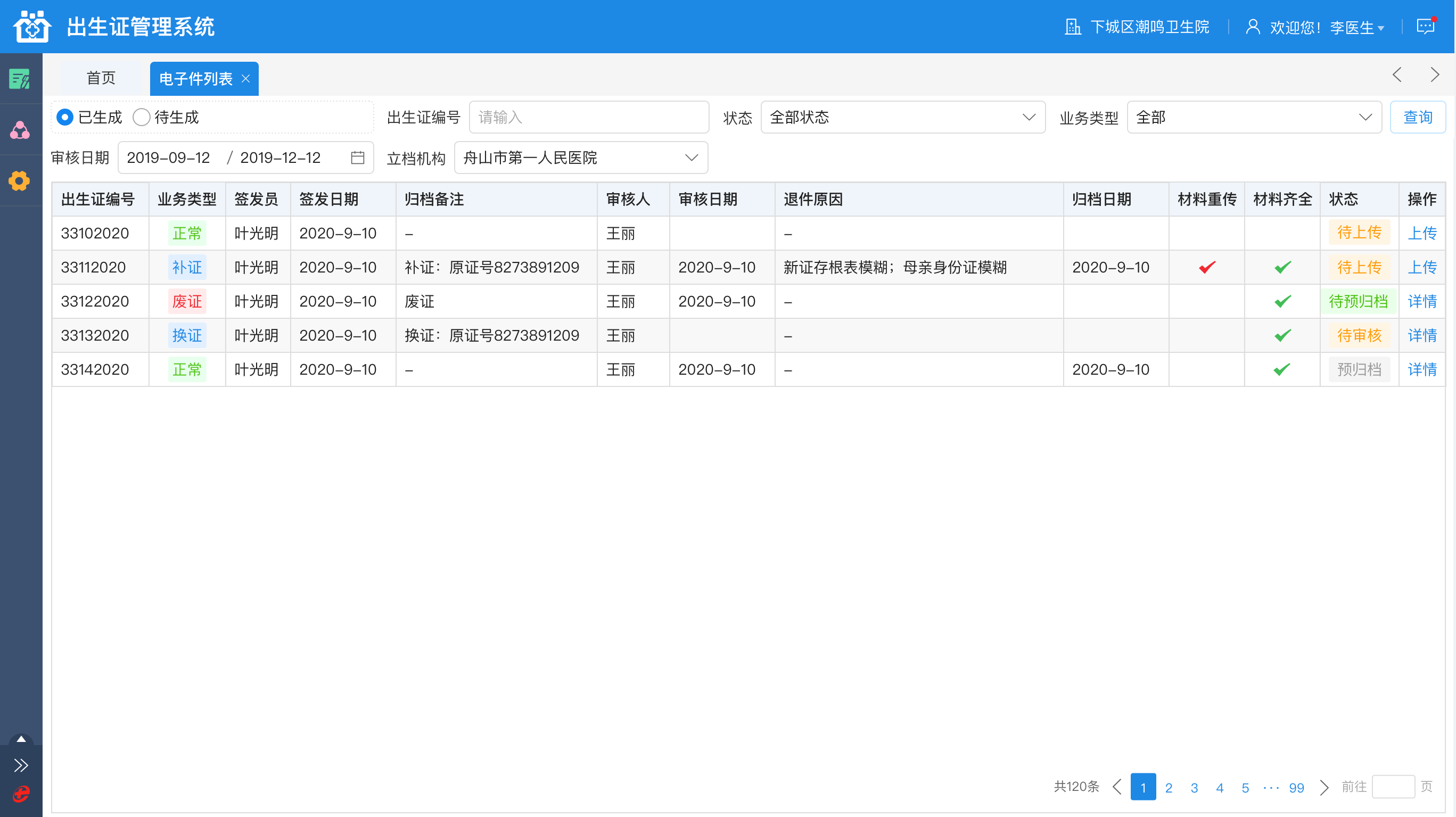The width and height of the screenshot is (1456, 817).
Task: Click the hospital building icon in header
Action: click(x=1073, y=27)
